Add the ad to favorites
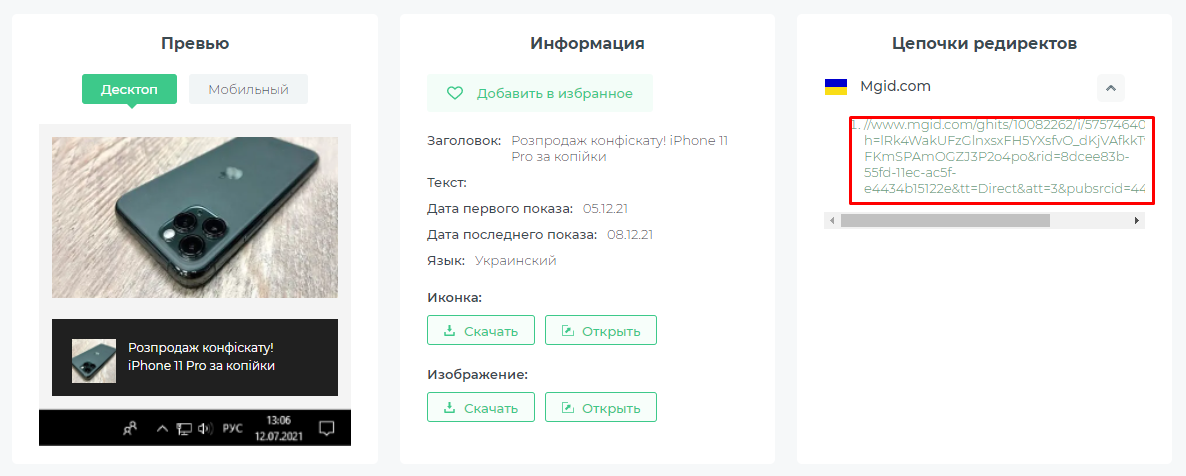Image resolution: width=1186 pixels, height=476 pixels. point(540,94)
